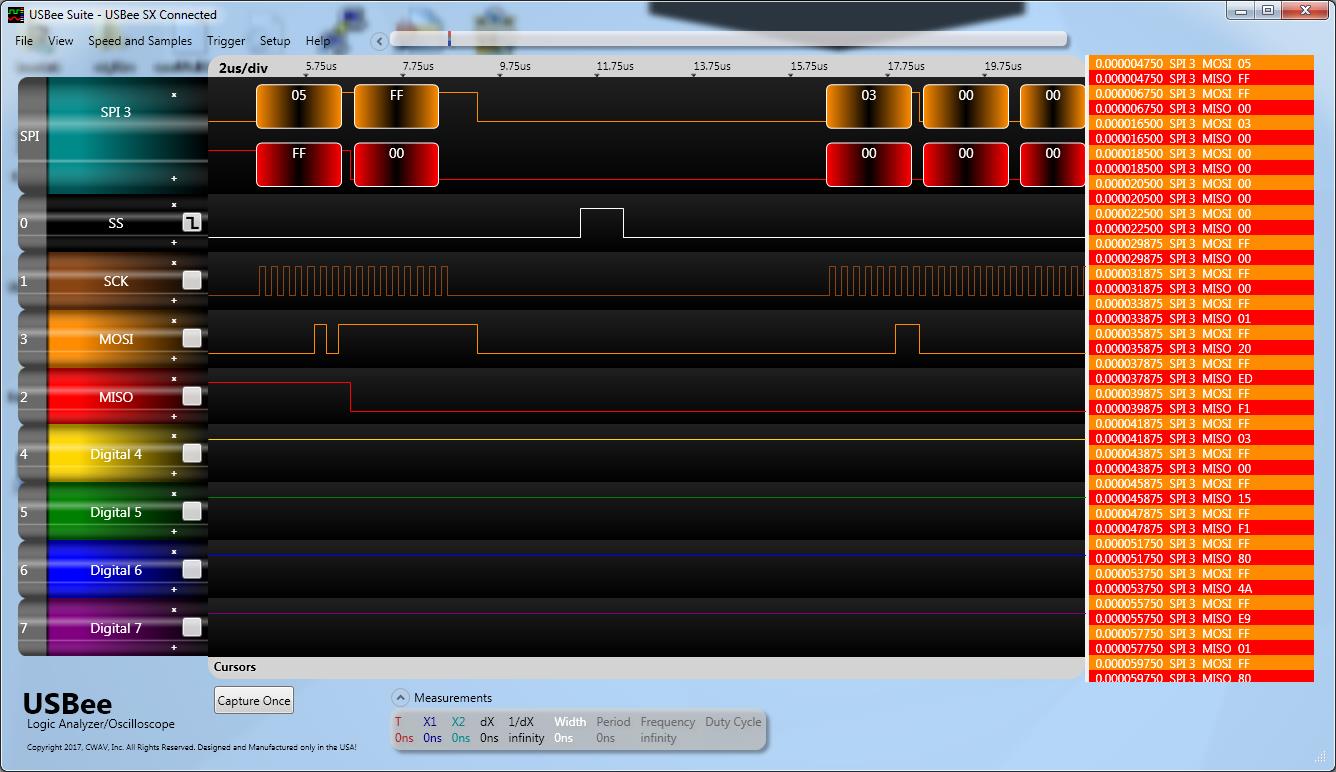Viewport: 1336px width, 772px height.
Task: Open the Trigger menu
Action: (226, 41)
